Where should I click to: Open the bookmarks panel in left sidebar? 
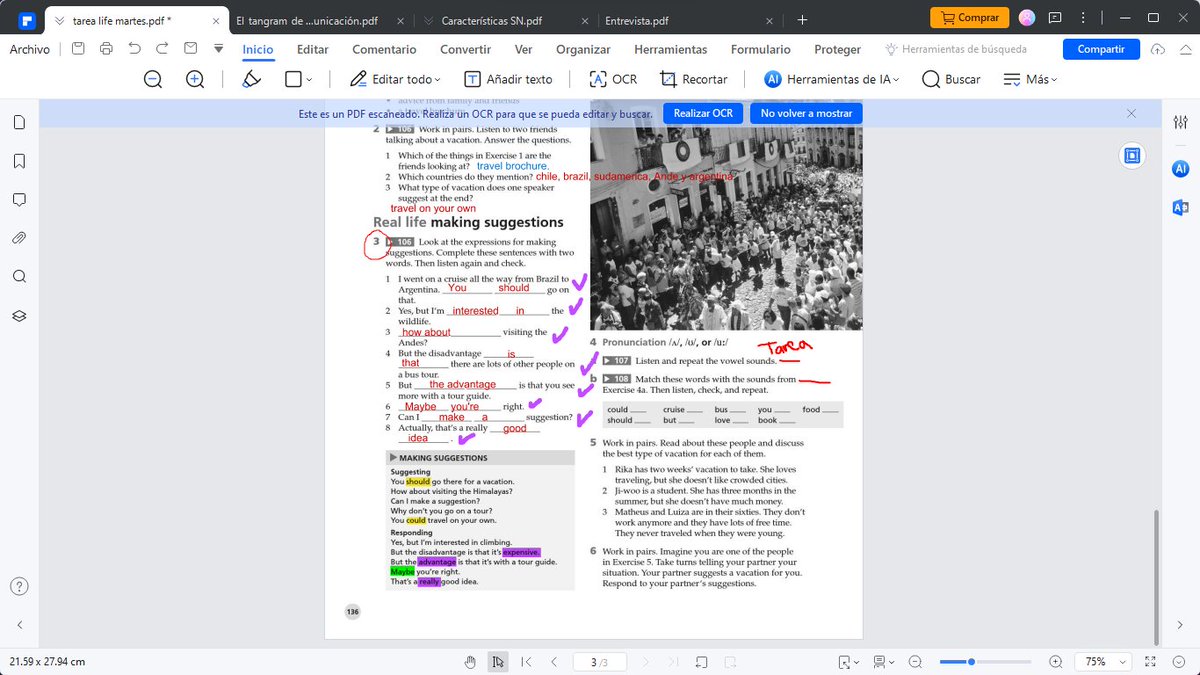(x=19, y=161)
